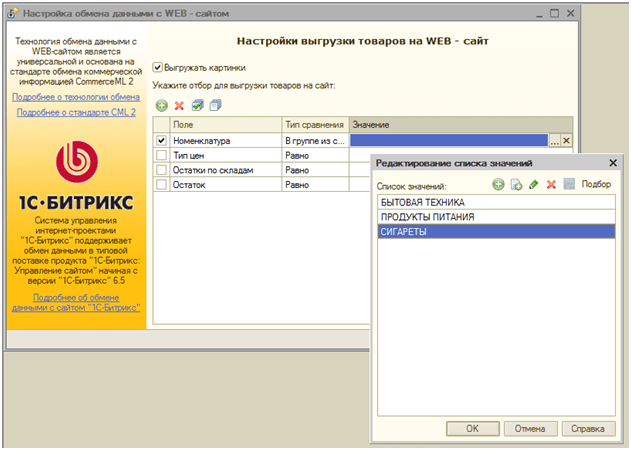Select ПРОДУКТЫ ПИТАНИЯ in the values list
Image resolution: width=631 pixels, height=450 pixels.
(x=496, y=217)
